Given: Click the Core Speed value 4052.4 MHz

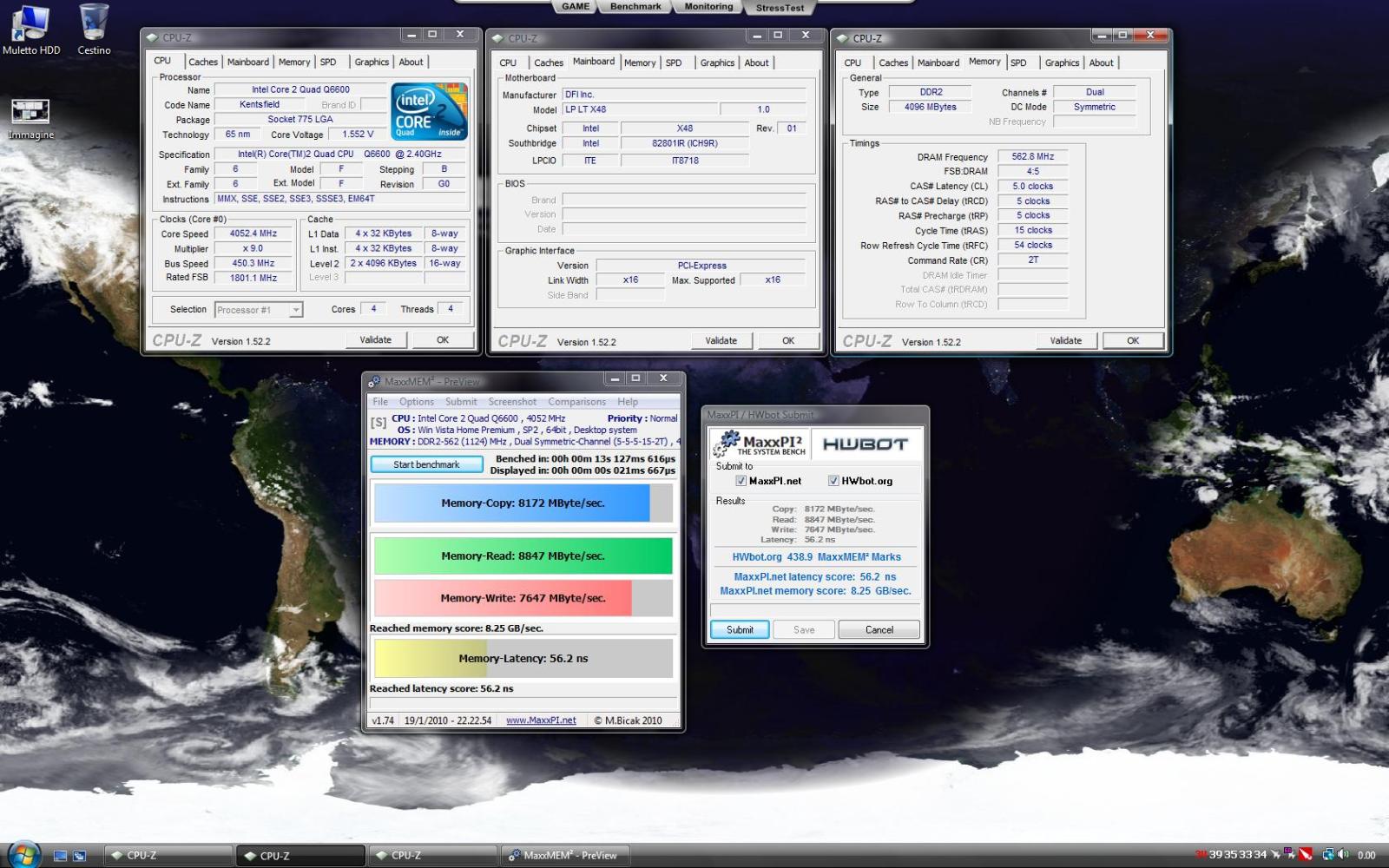Looking at the screenshot, I should (x=253, y=233).
